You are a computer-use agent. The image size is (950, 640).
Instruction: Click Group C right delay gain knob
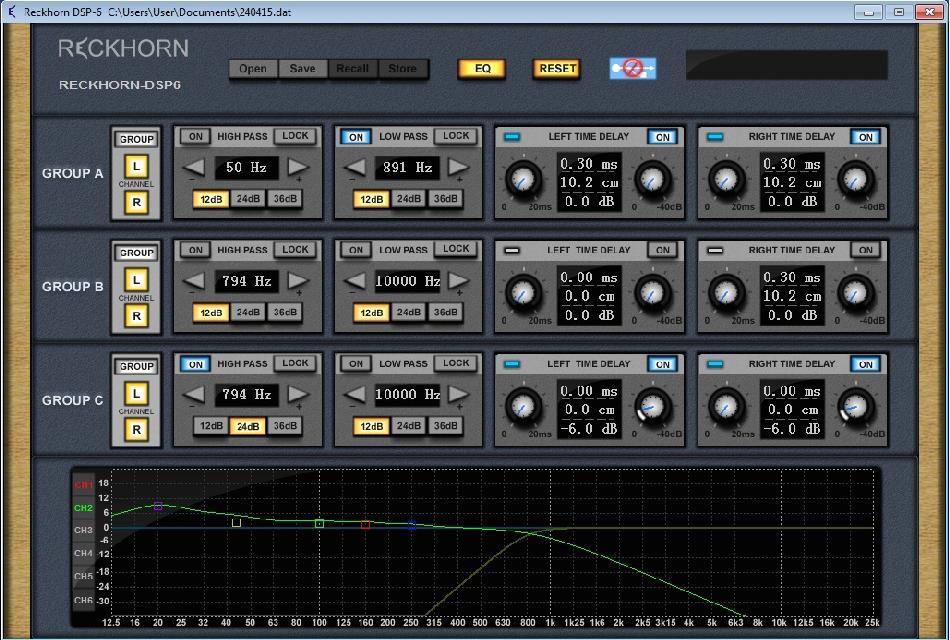855,407
